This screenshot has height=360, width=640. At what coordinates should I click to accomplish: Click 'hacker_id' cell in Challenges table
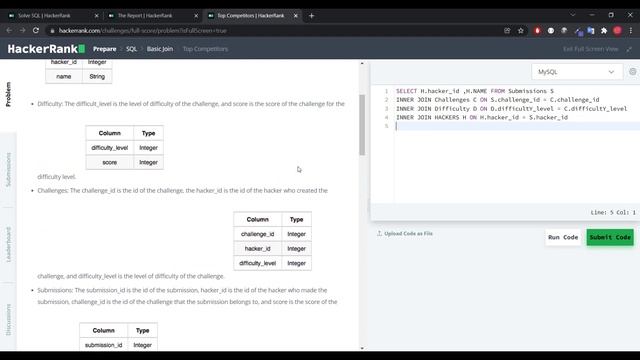pos(258,249)
